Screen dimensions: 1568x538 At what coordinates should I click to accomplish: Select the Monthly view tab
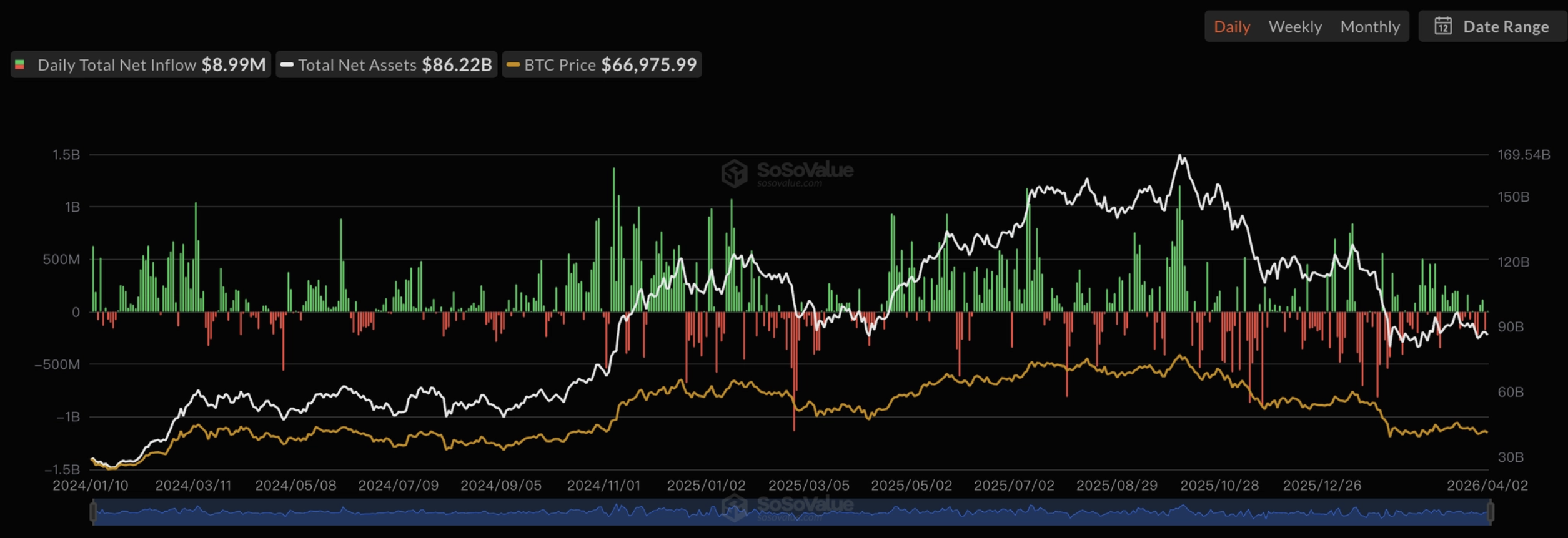[1369, 27]
